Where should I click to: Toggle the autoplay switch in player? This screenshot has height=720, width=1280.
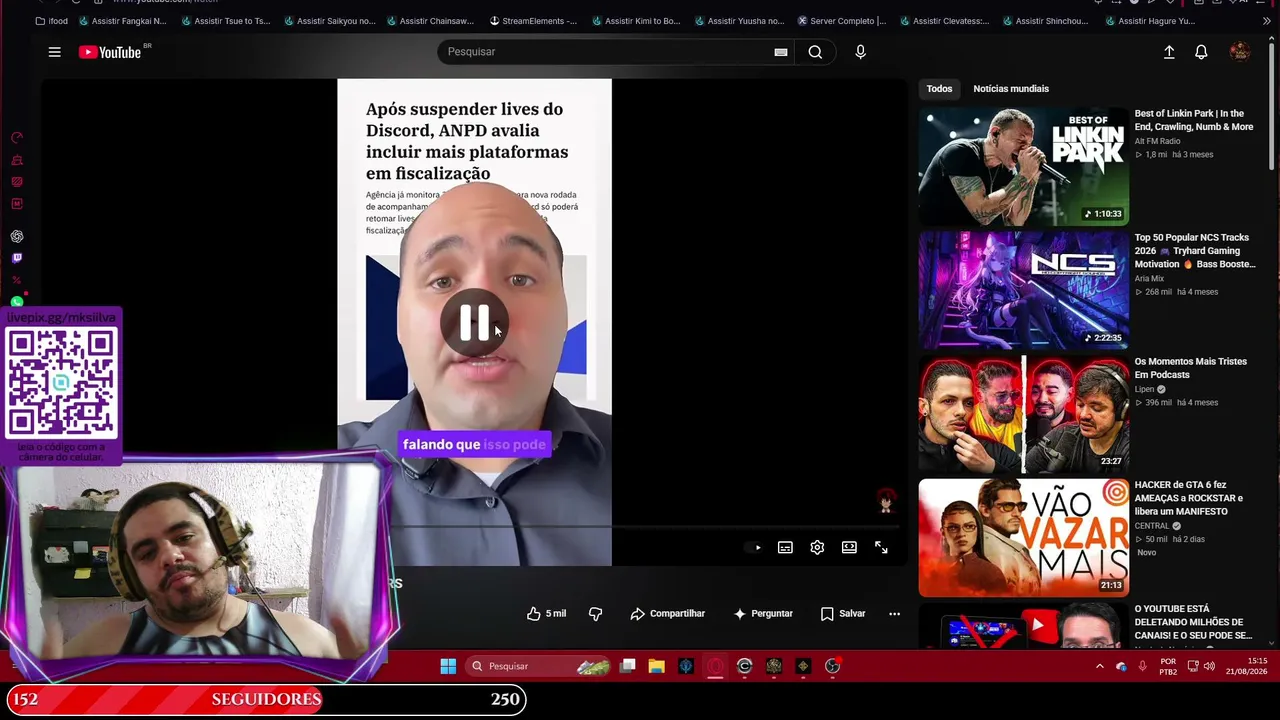point(754,547)
